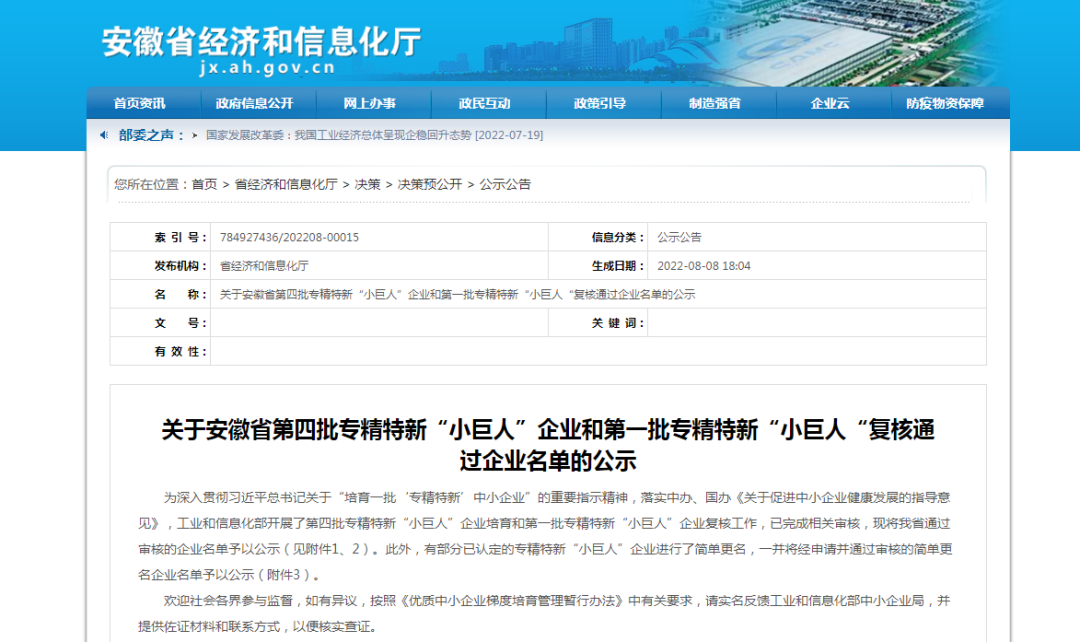Click the 决策 breadcrumb link
This screenshot has height=642, width=1080.
point(368,184)
